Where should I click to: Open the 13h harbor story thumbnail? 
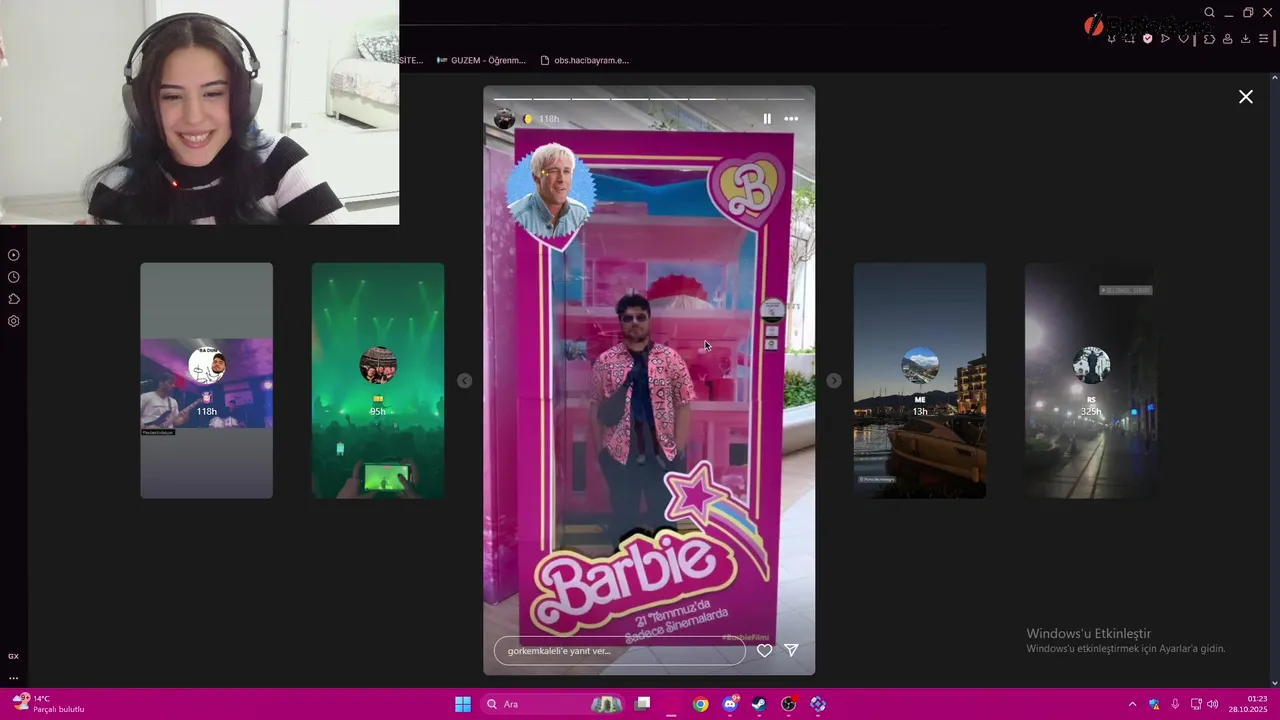click(920, 380)
